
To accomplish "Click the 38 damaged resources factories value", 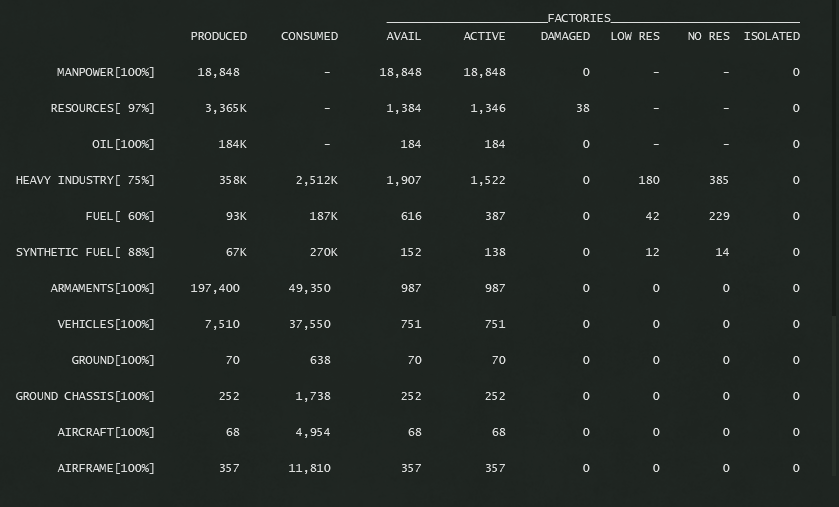I will (x=583, y=108).
